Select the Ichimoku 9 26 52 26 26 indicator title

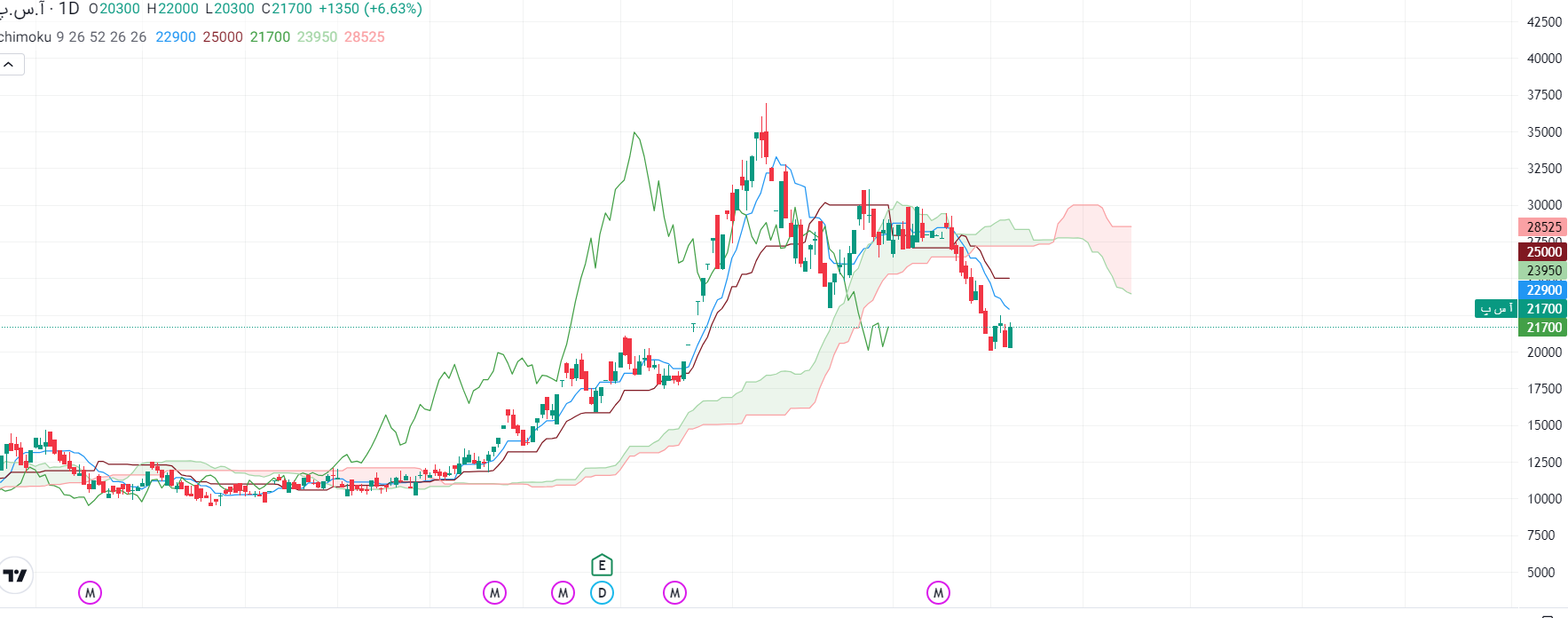(73, 37)
